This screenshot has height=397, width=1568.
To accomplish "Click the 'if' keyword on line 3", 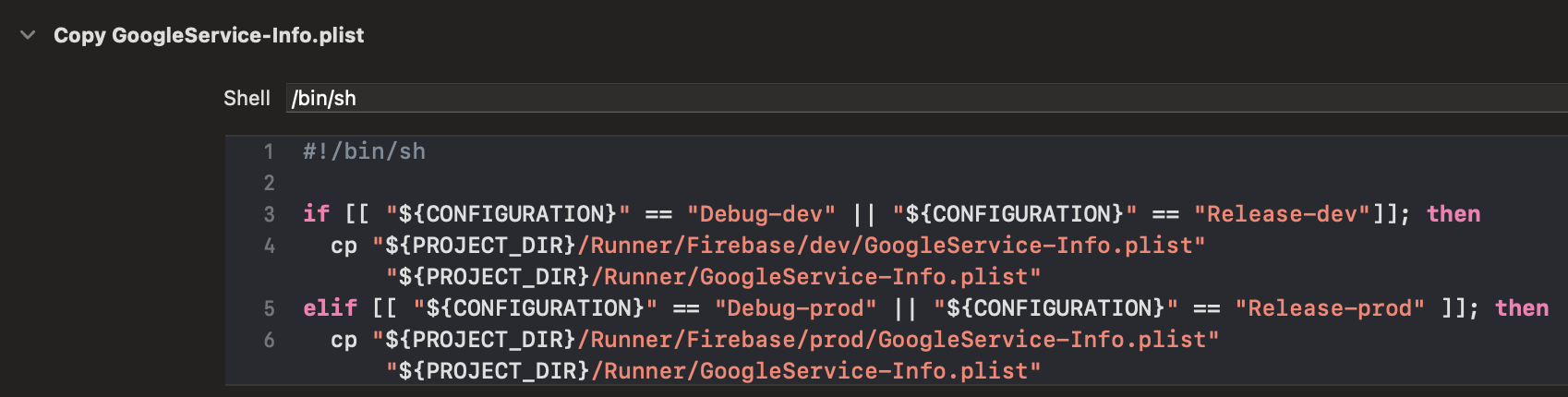I will tap(317, 214).
